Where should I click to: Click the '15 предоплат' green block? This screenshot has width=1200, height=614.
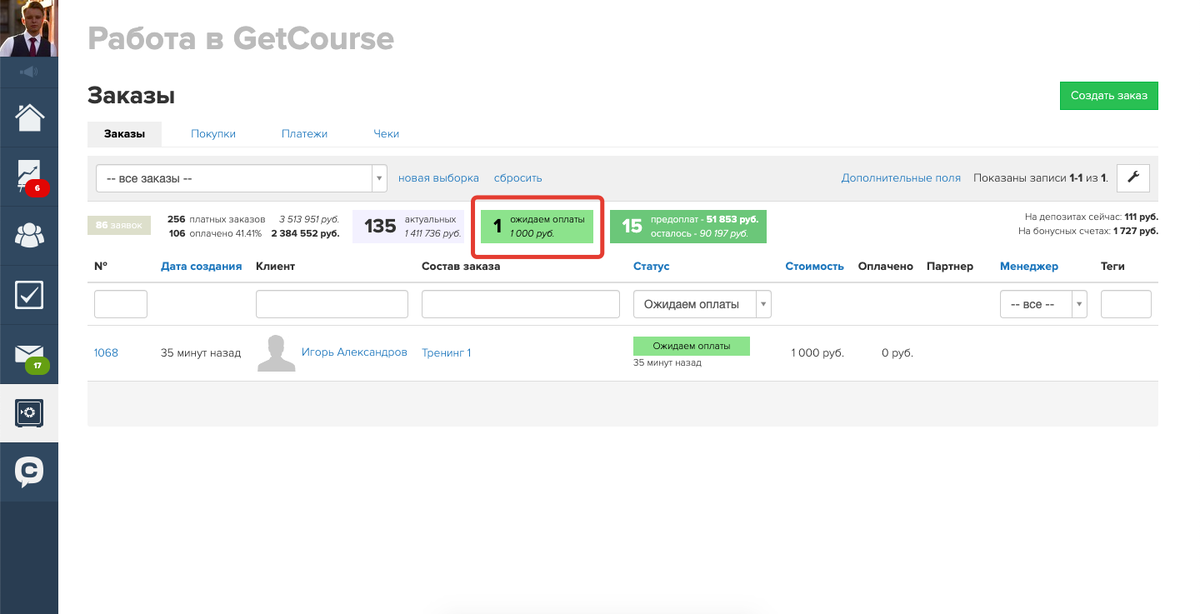click(688, 226)
